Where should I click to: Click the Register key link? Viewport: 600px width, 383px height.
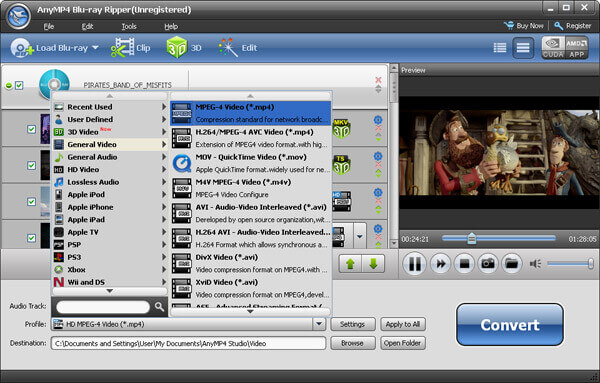[x=572, y=26]
